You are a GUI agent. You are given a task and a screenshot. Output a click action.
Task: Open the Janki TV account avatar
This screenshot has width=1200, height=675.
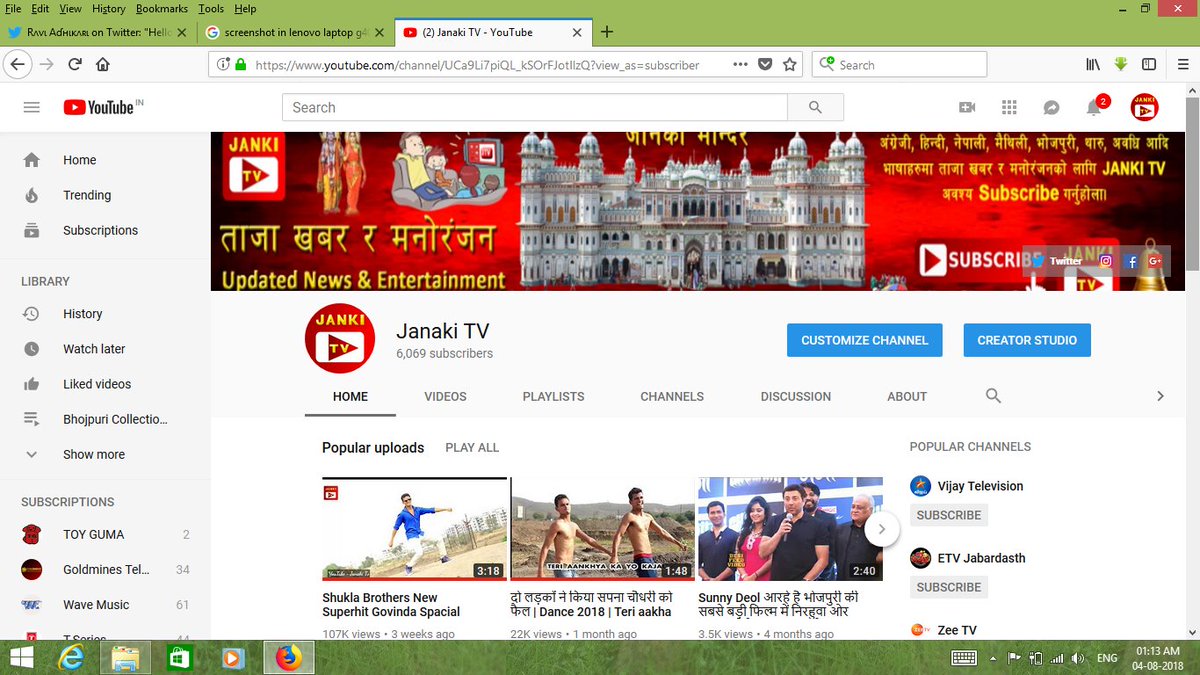point(1144,107)
